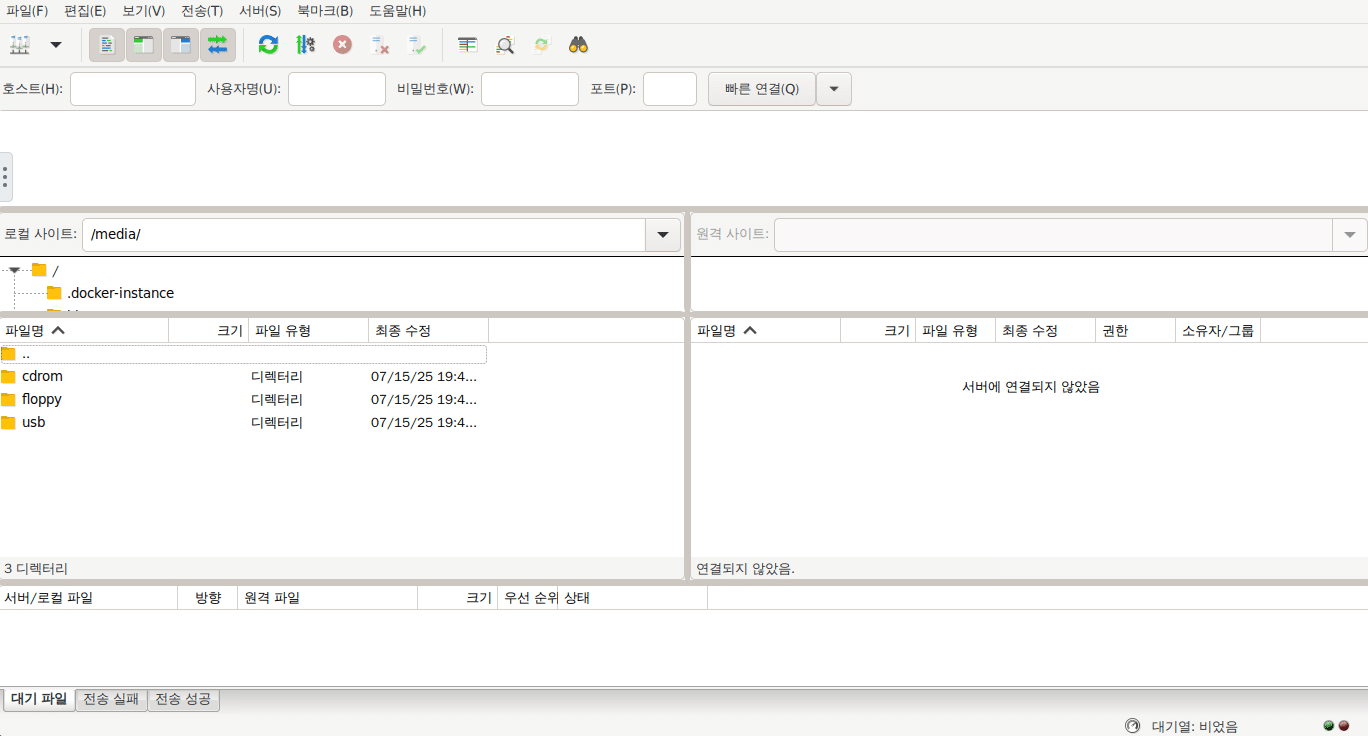1368x736 pixels.
Task: Open the Site Manager icon
Action: point(20,45)
